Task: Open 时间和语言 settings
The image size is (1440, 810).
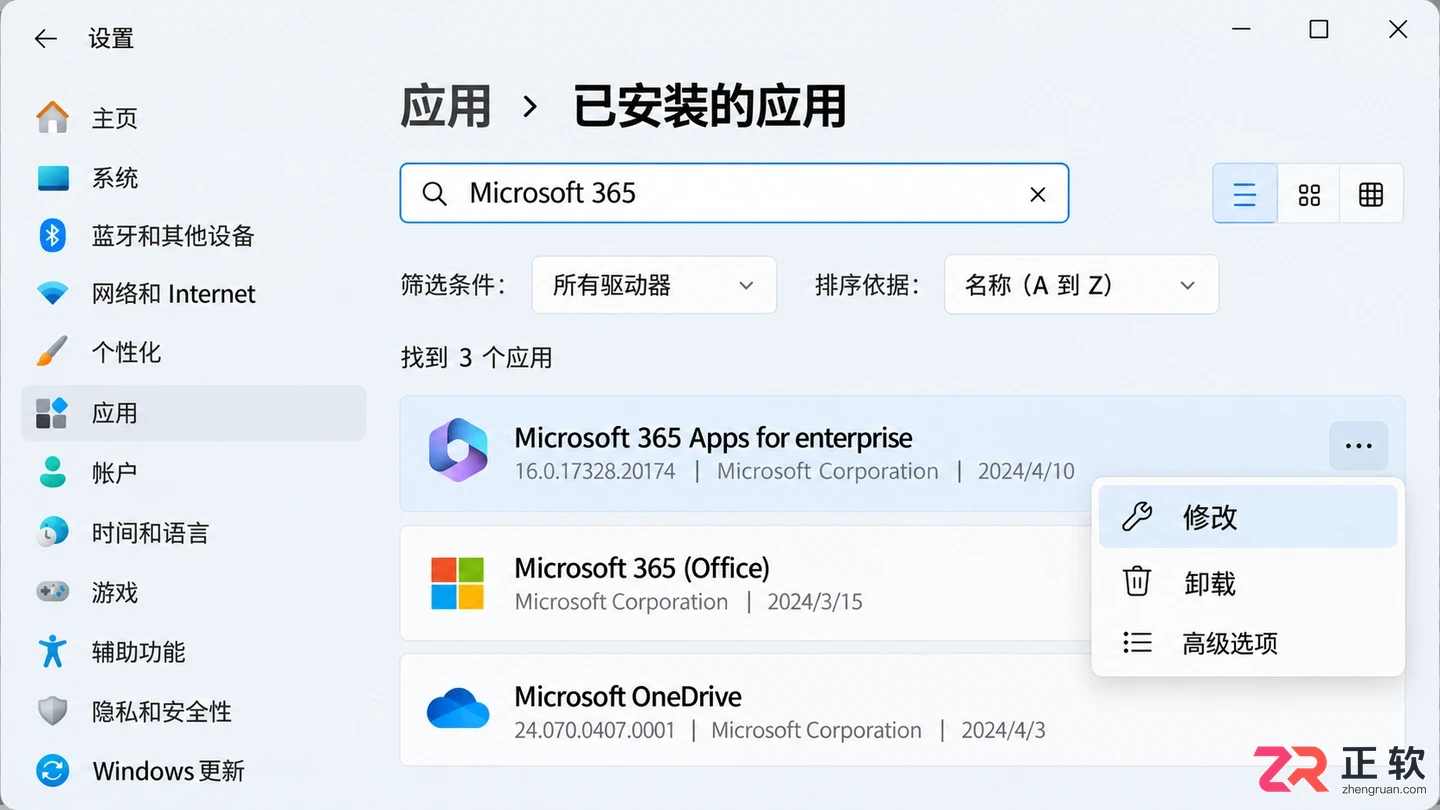Action: 194,533
